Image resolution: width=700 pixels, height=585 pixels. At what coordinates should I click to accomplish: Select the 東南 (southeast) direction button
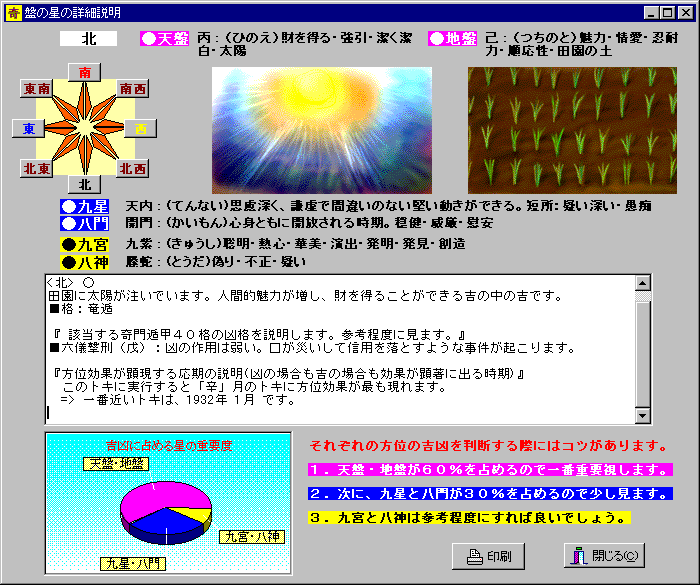(37, 88)
